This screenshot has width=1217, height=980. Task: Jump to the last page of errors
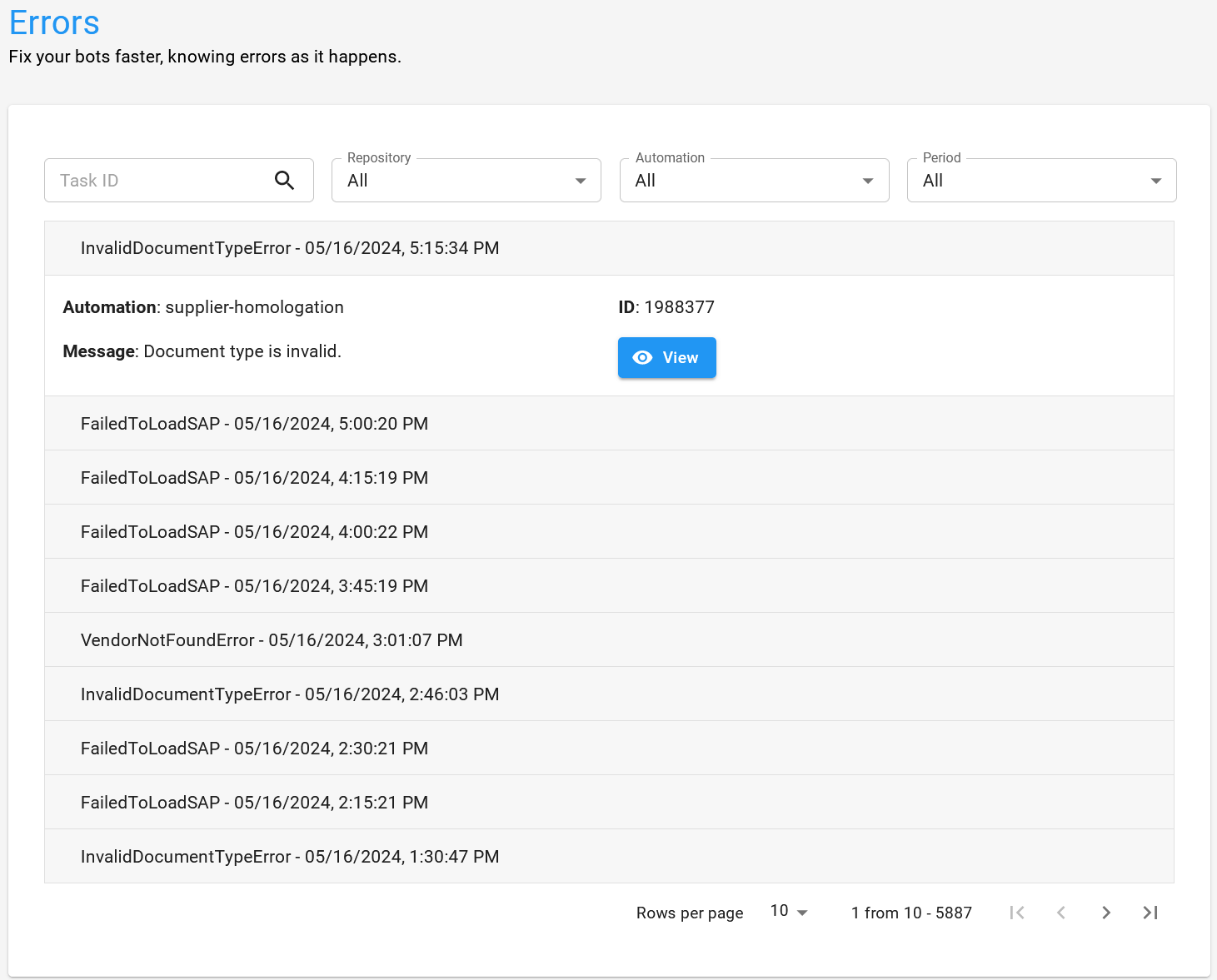(1150, 913)
